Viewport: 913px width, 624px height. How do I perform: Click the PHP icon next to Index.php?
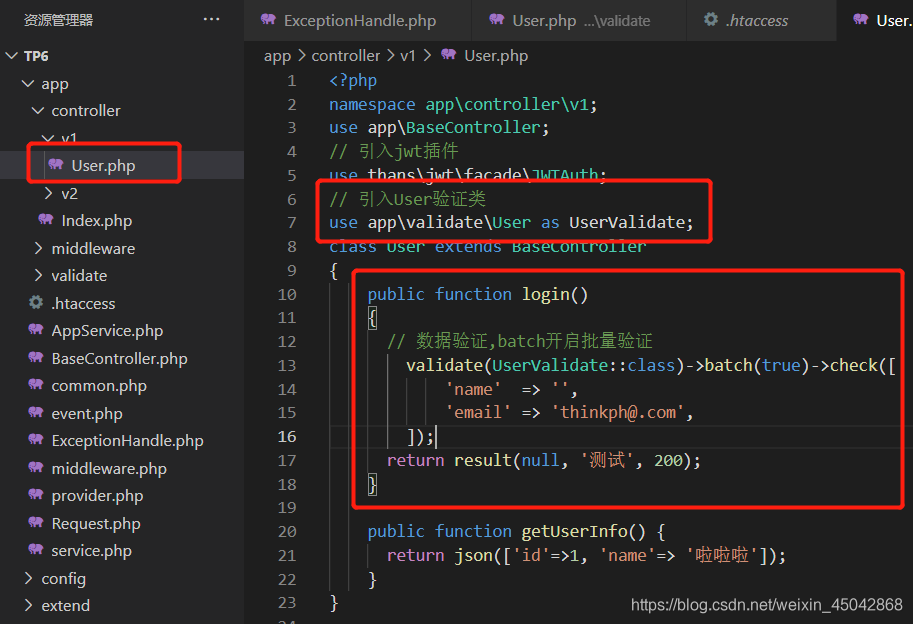[x=46, y=220]
